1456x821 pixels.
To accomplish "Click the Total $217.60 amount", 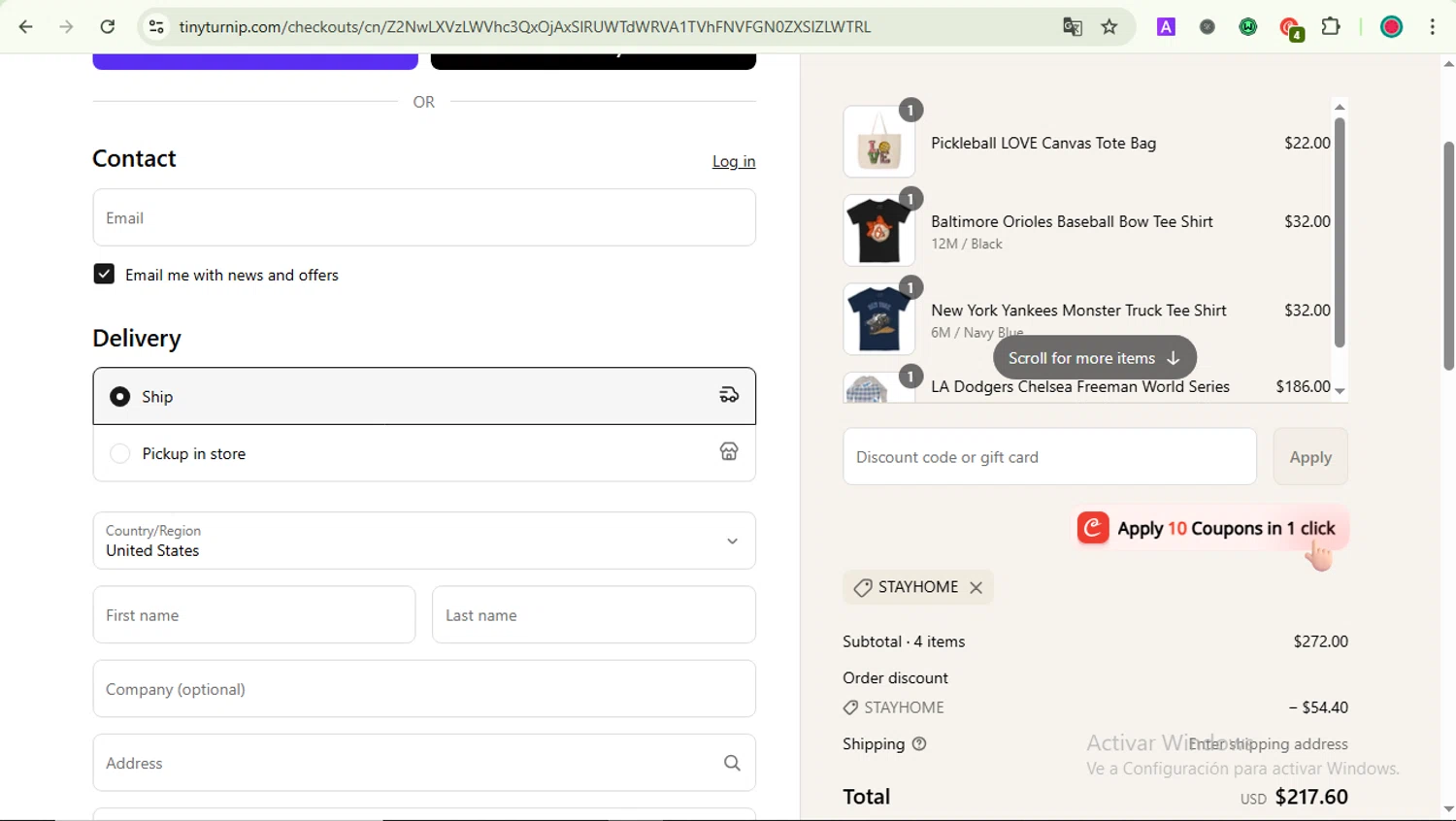I will point(1311,797).
